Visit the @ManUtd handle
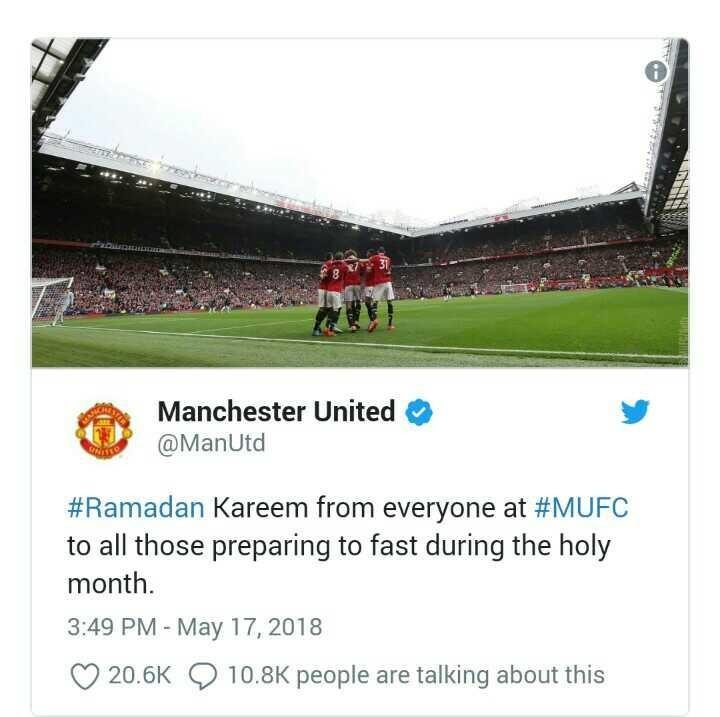Image resolution: width=720 pixels, height=717 pixels. 211,443
